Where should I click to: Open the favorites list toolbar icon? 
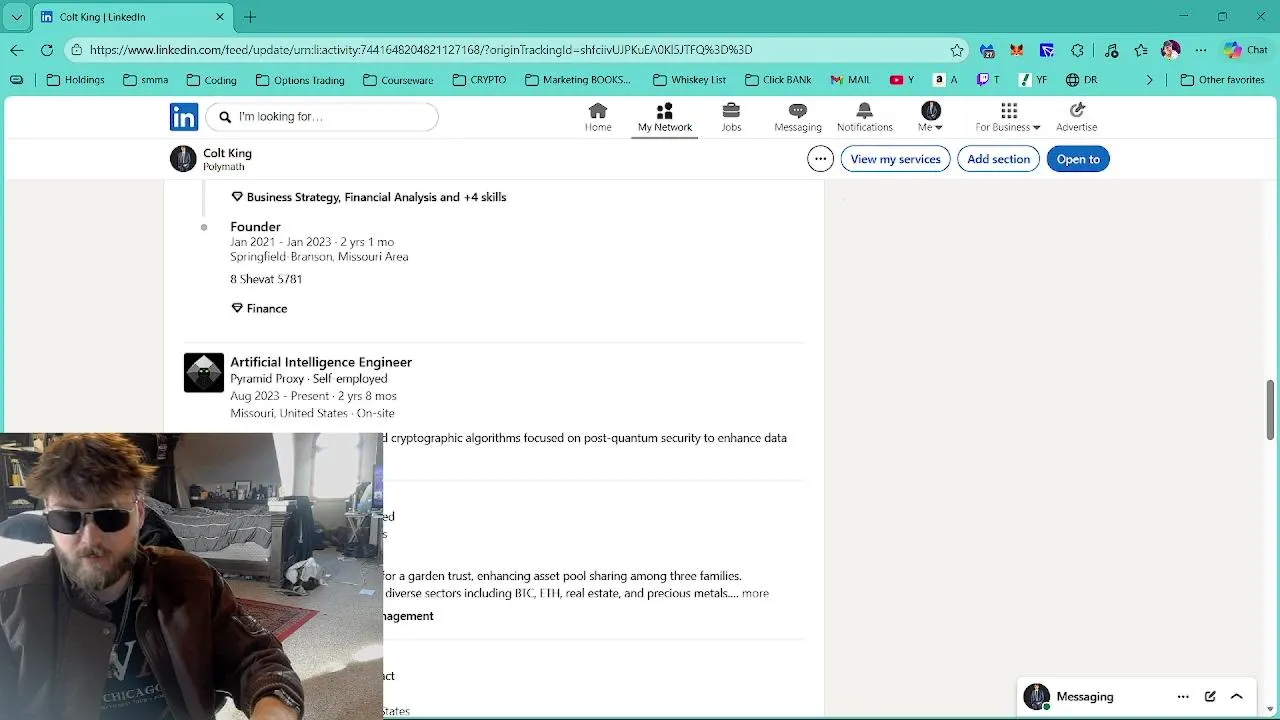1141,50
